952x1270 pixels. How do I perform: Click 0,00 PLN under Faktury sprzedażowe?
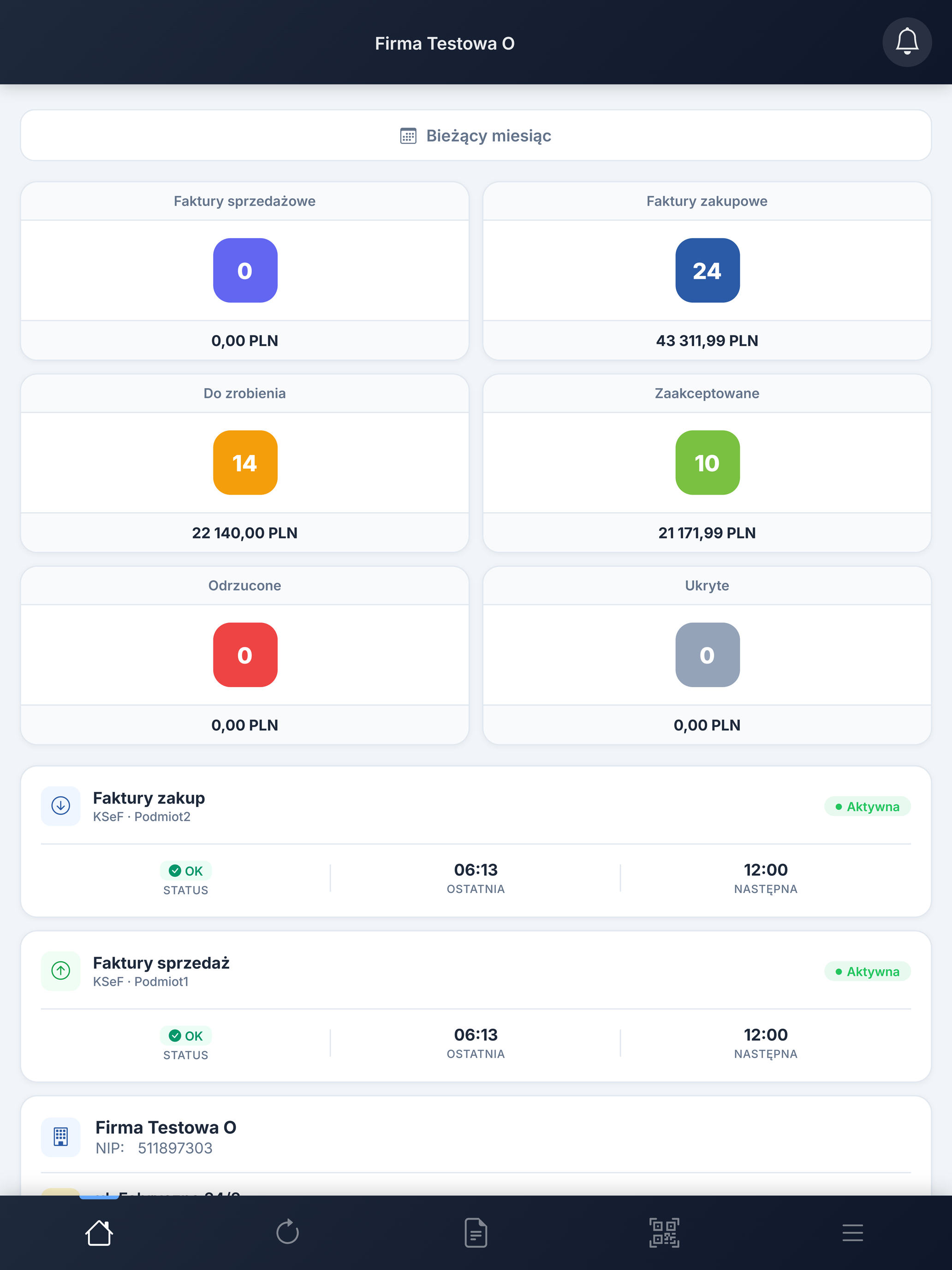tap(245, 341)
